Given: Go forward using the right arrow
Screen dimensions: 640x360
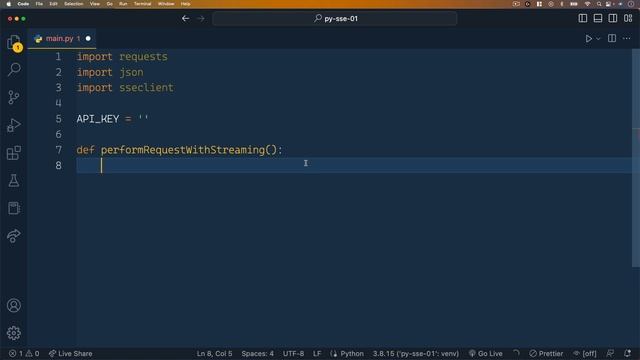Looking at the screenshot, I should point(201,18).
